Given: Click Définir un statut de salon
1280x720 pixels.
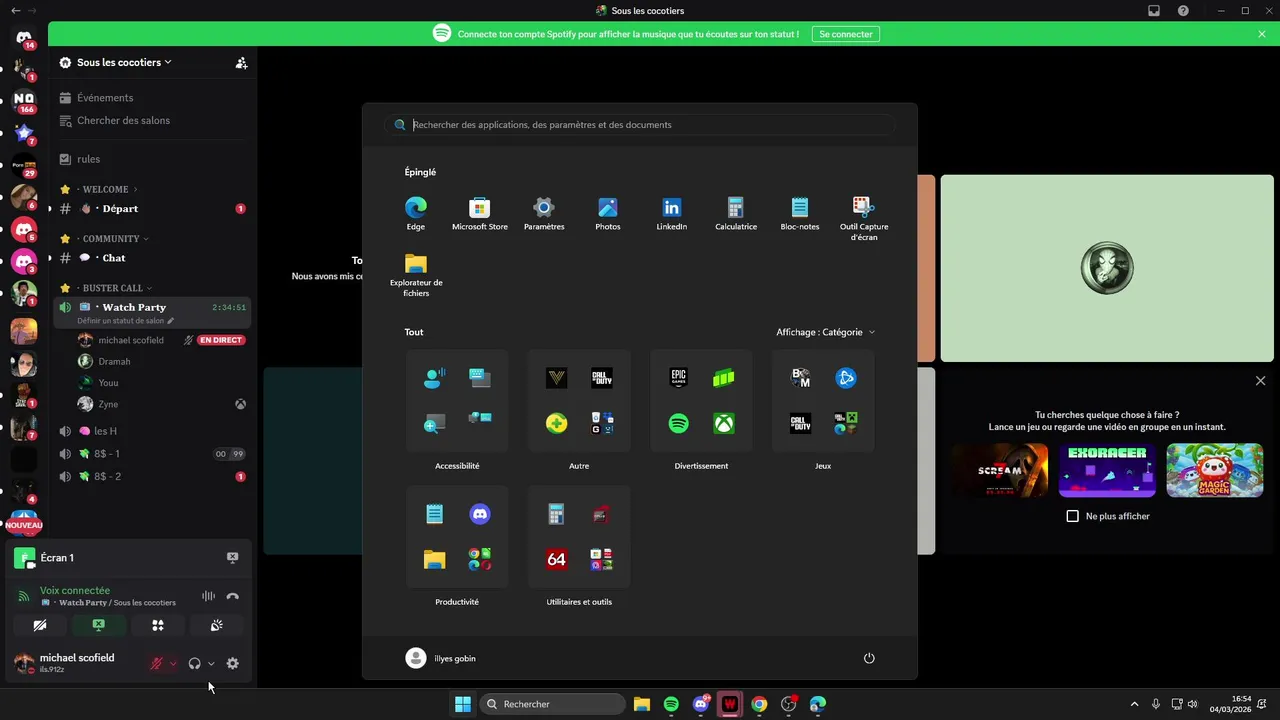Looking at the screenshot, I should click(x=125, y=321).
